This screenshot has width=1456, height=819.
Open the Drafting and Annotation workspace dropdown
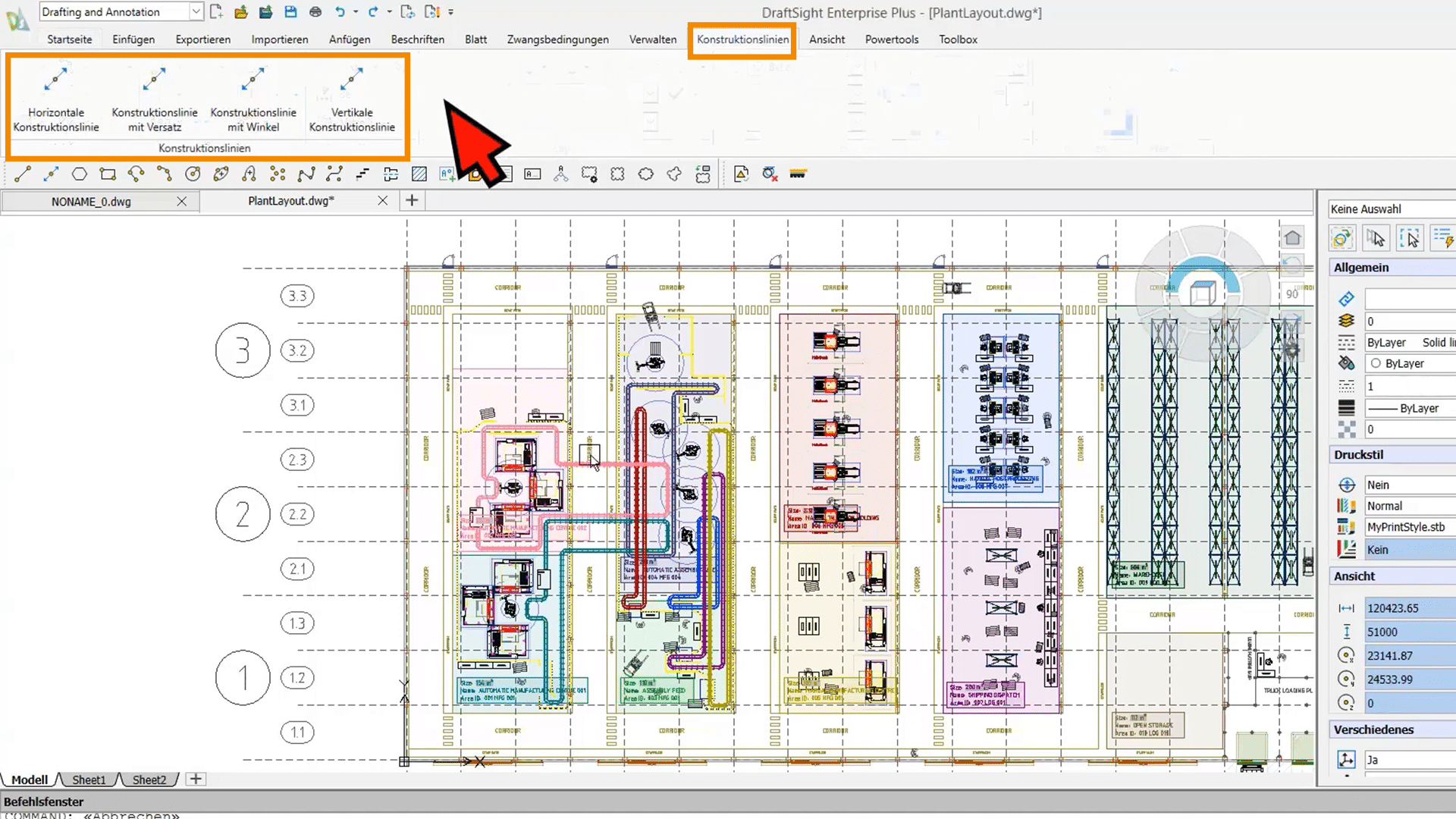pyautogui.click(x=196, y=12)
